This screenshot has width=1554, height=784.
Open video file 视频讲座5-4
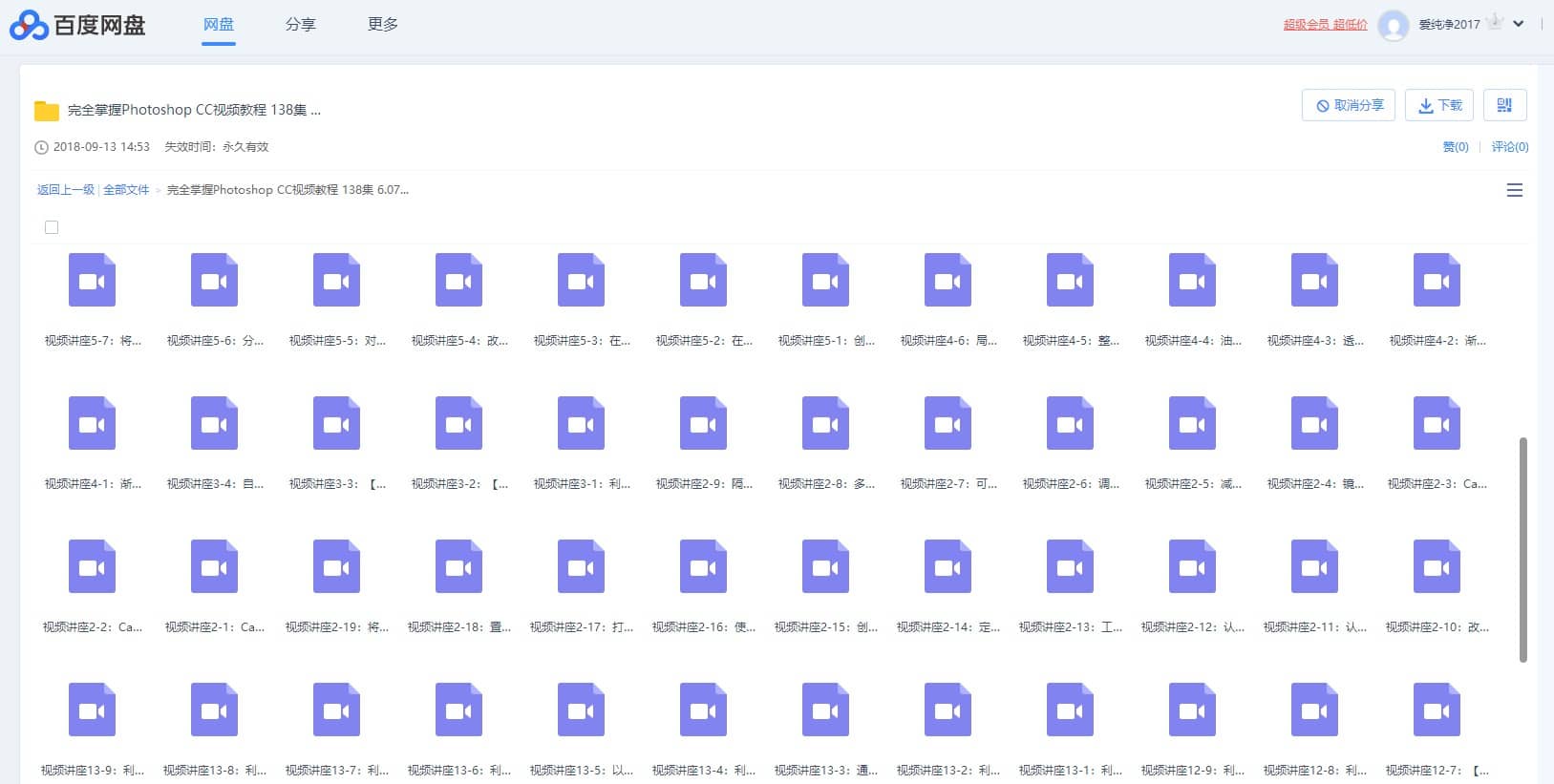point(459,280)
